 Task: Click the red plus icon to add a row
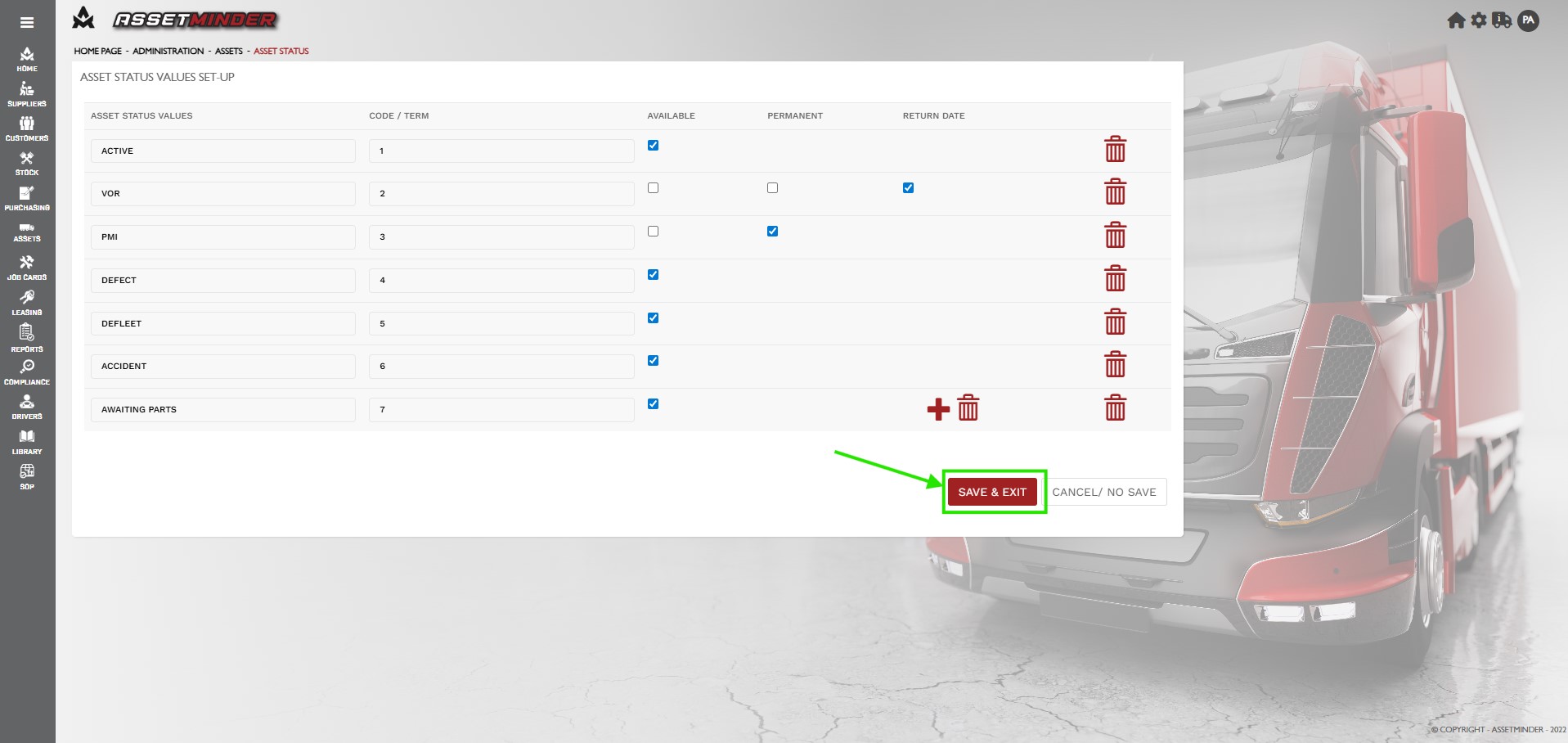(938, 408)
